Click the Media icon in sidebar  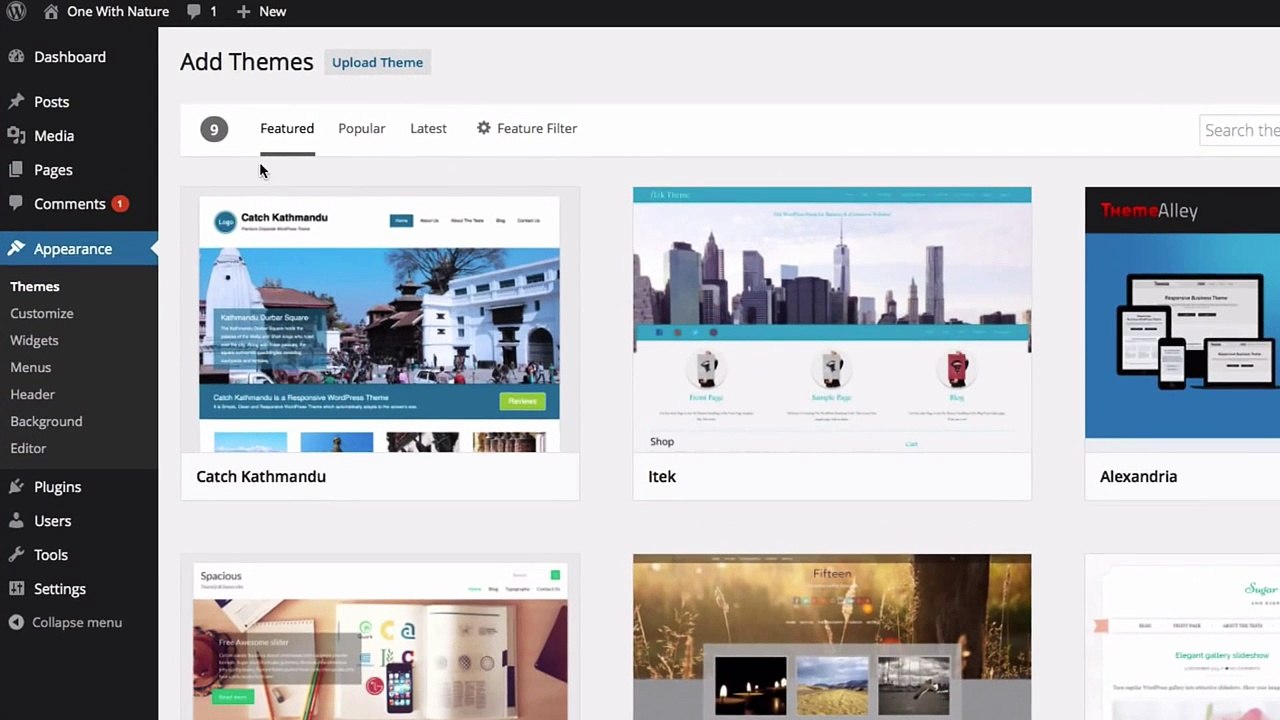16,136
